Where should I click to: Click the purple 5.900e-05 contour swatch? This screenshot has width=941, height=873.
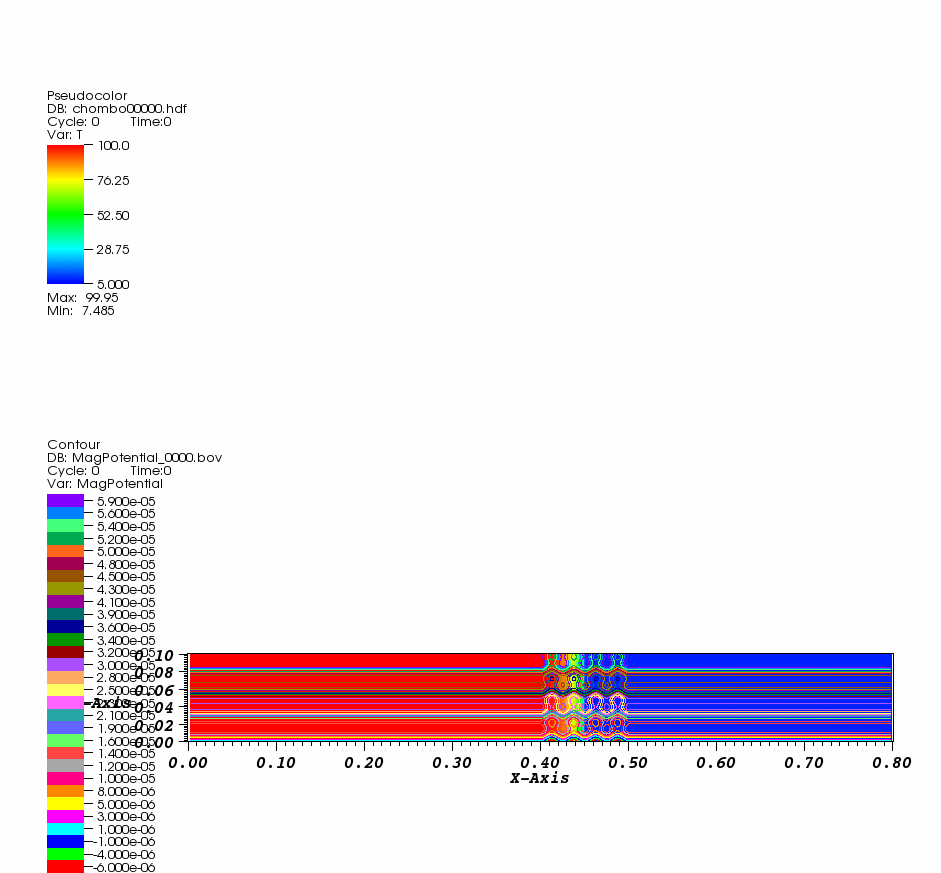pos(65,500)
